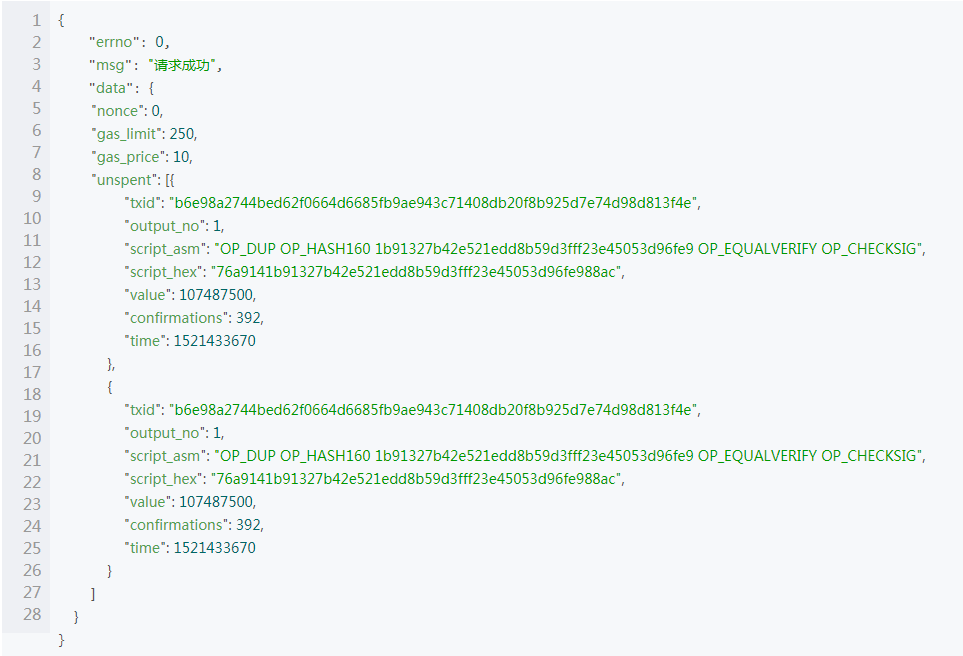Click the green msg value string
This screenshot has height=656, width=963.
point(184,65)
